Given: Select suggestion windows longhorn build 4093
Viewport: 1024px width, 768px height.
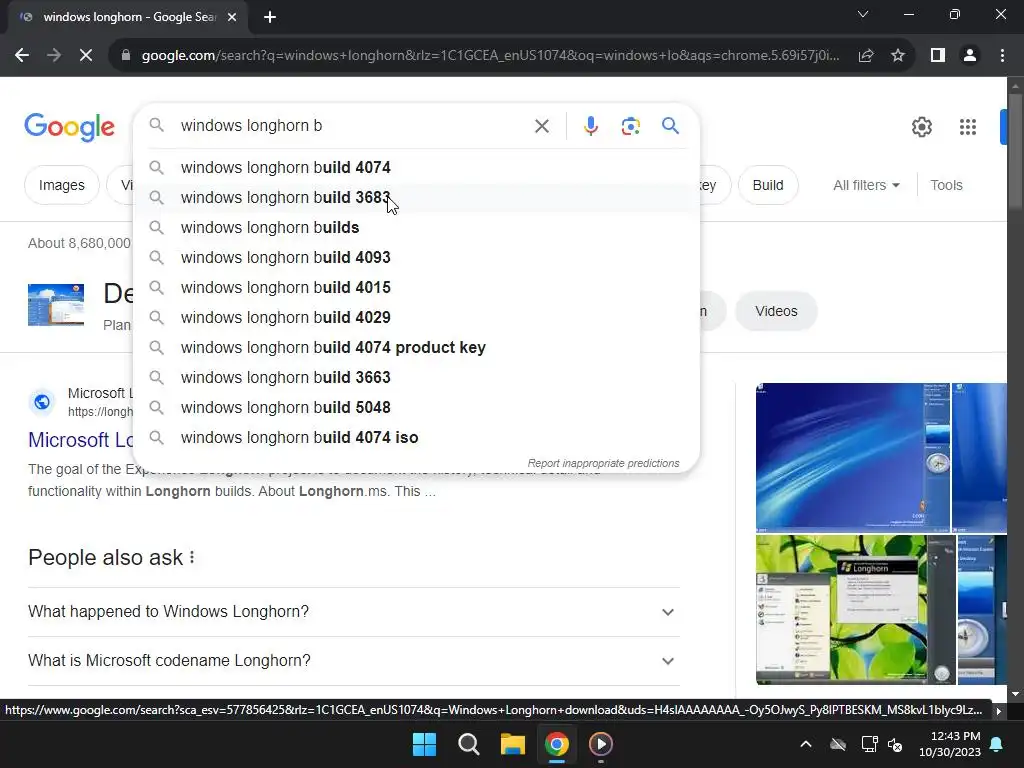Looking at the screenshot, I should tap(416, 257).
